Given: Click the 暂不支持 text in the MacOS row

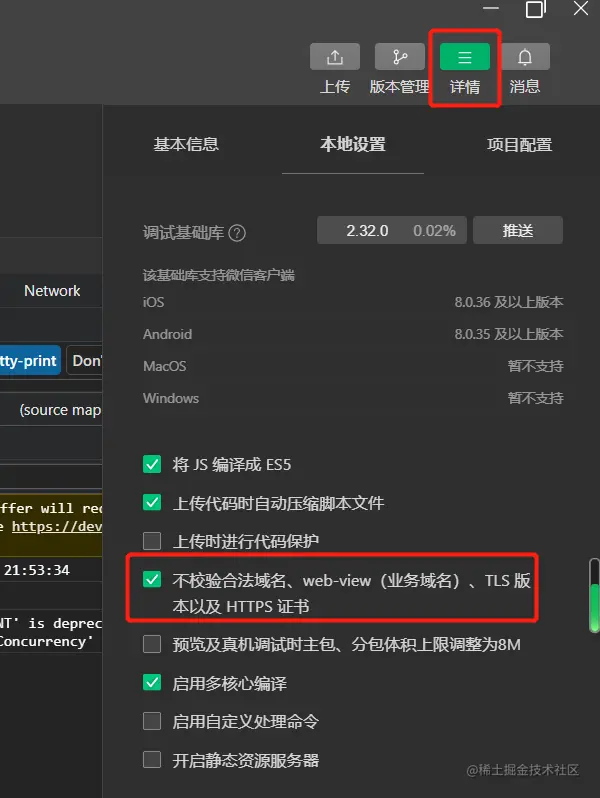Looking at the screenshot, I should [x=535, y=366].
